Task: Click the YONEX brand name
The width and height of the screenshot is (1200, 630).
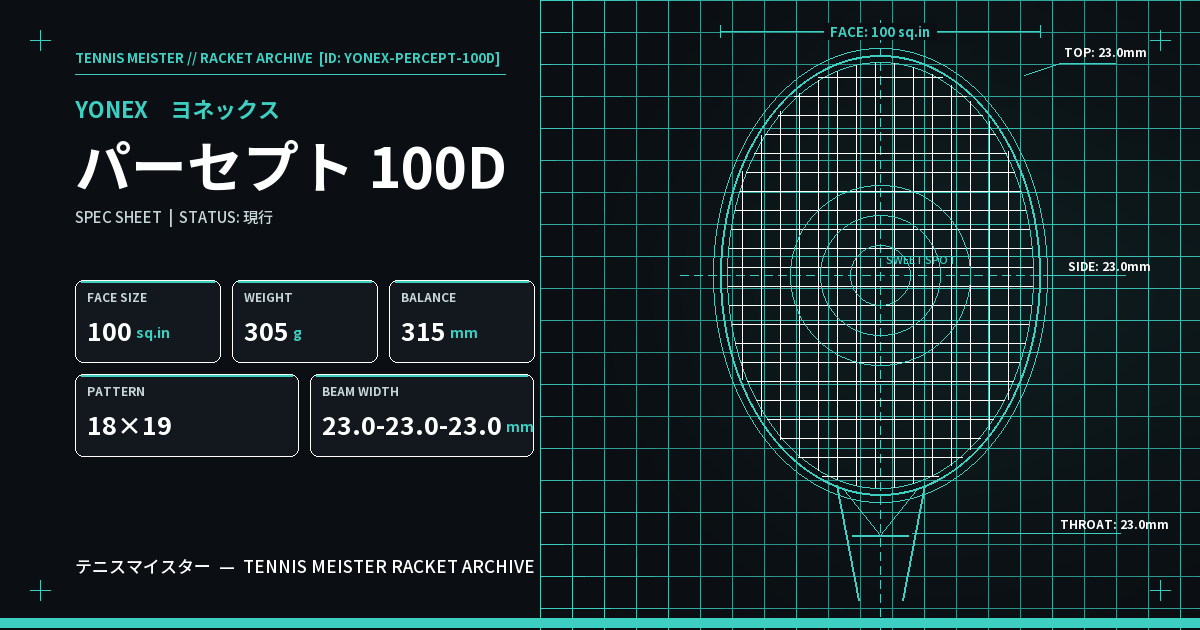Action: coord(111,110)
